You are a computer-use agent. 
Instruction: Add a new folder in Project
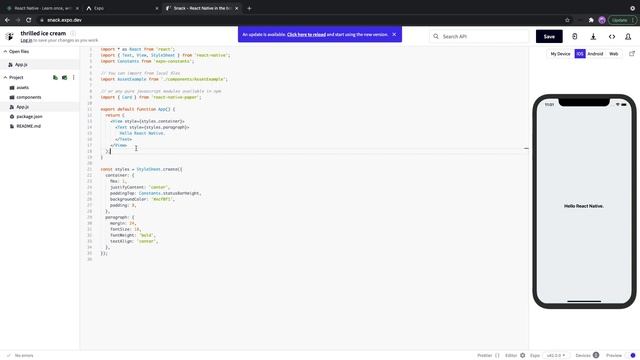(x=64, y=77)
